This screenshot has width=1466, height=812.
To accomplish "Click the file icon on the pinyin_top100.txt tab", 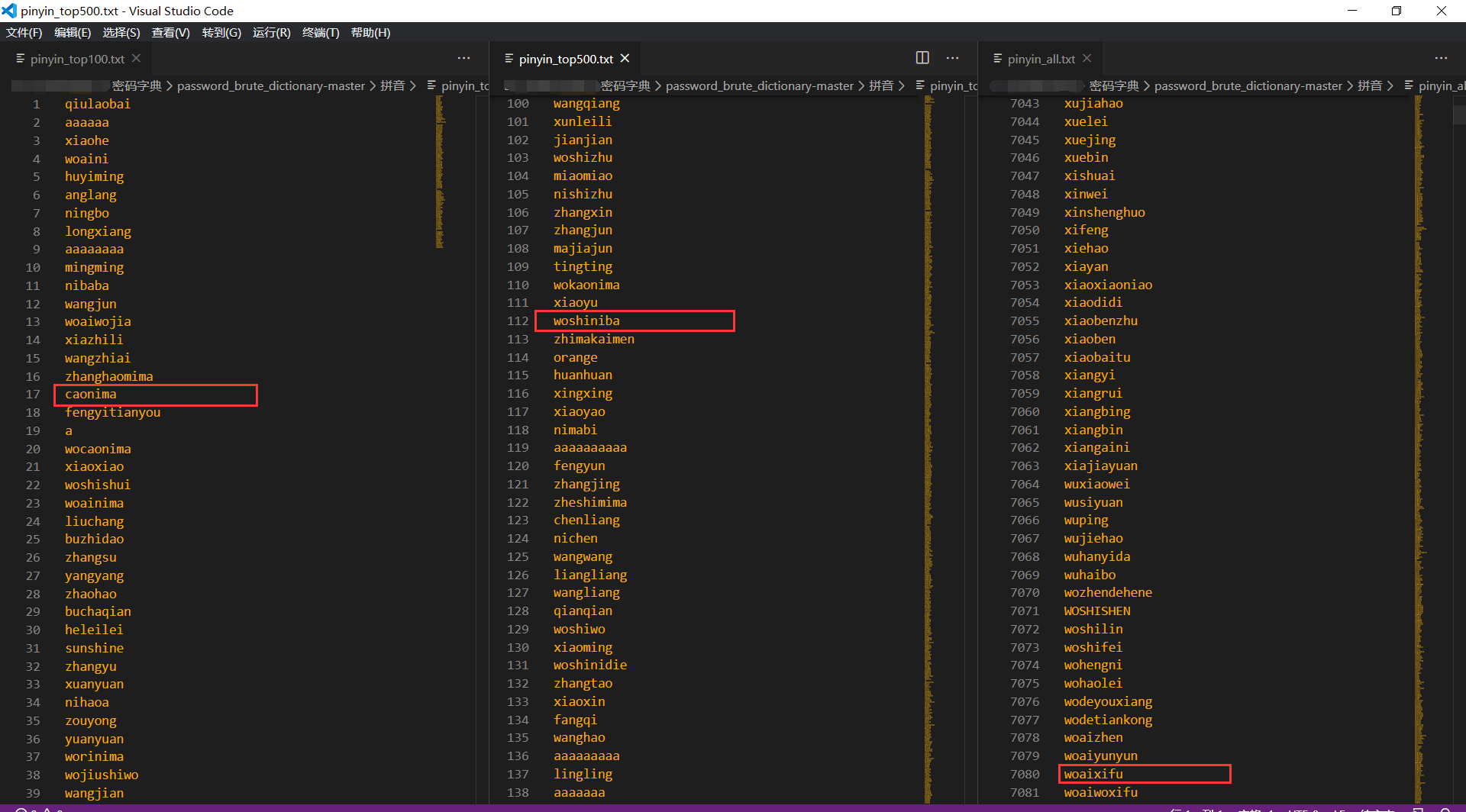I will [x=20, y=59].
